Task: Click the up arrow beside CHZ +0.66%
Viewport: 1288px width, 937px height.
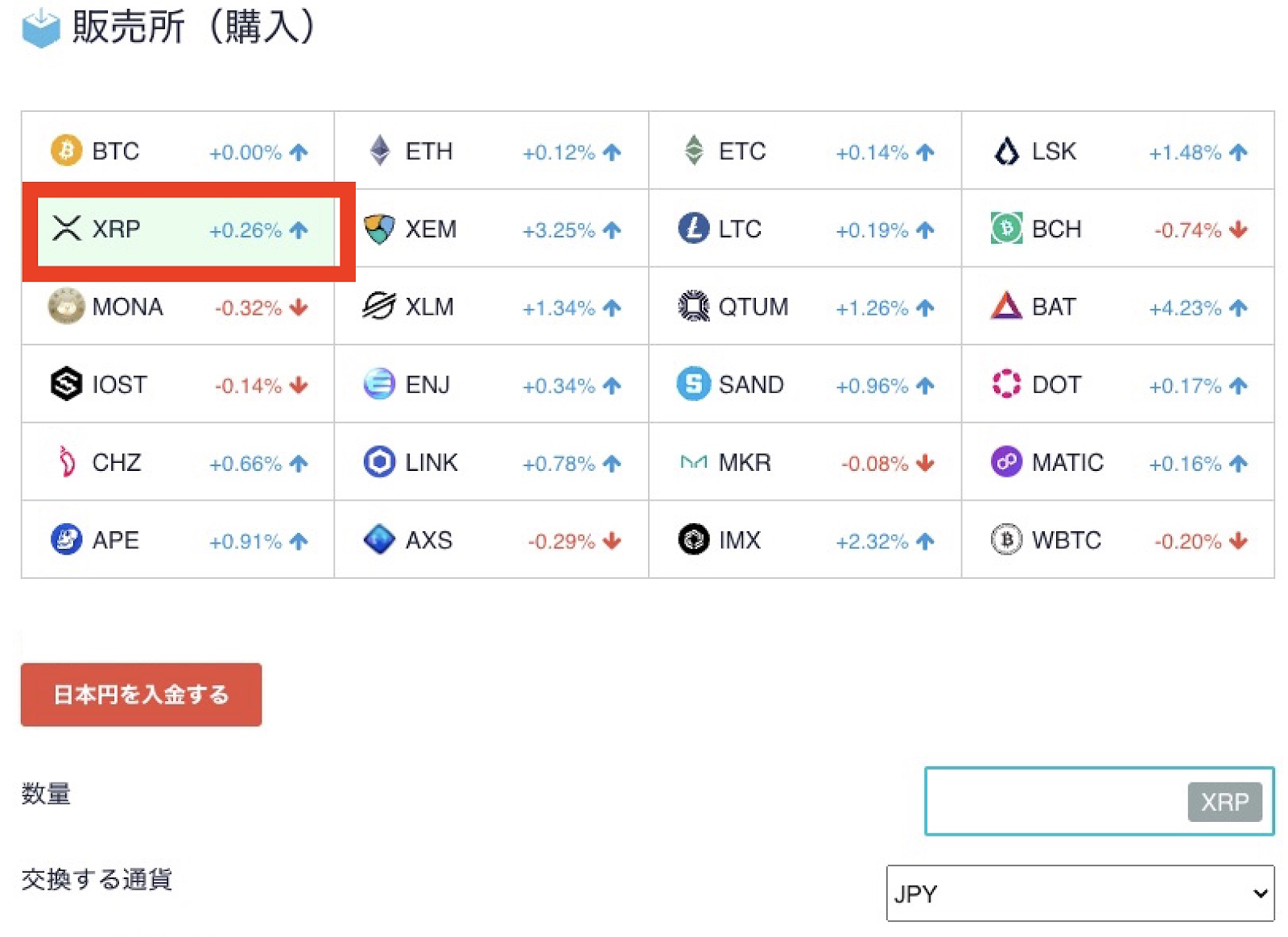Action: [299, 464]
